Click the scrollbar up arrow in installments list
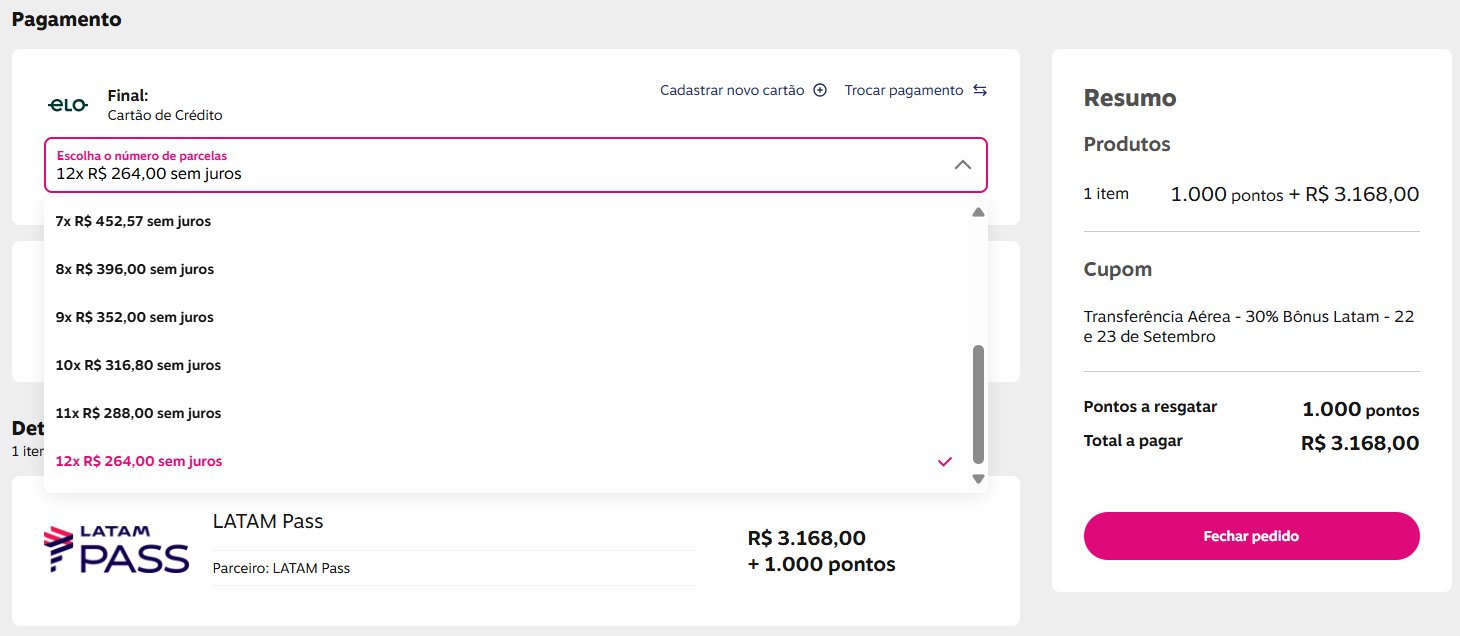 point(978,212)
